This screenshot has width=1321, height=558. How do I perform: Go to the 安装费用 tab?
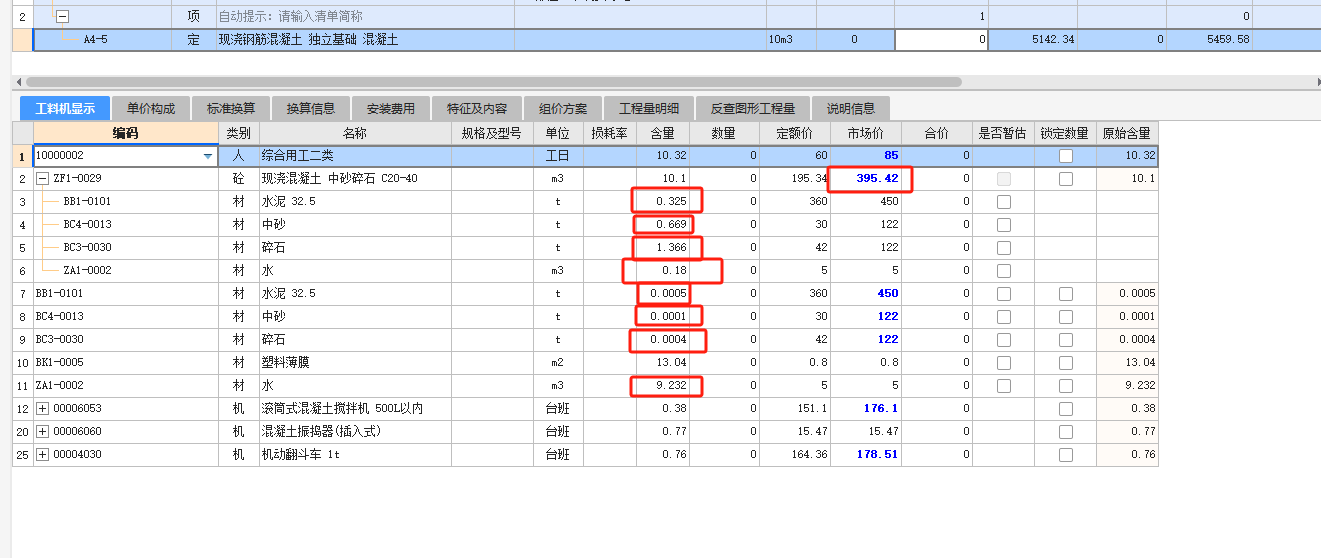(x=391, y=108)
